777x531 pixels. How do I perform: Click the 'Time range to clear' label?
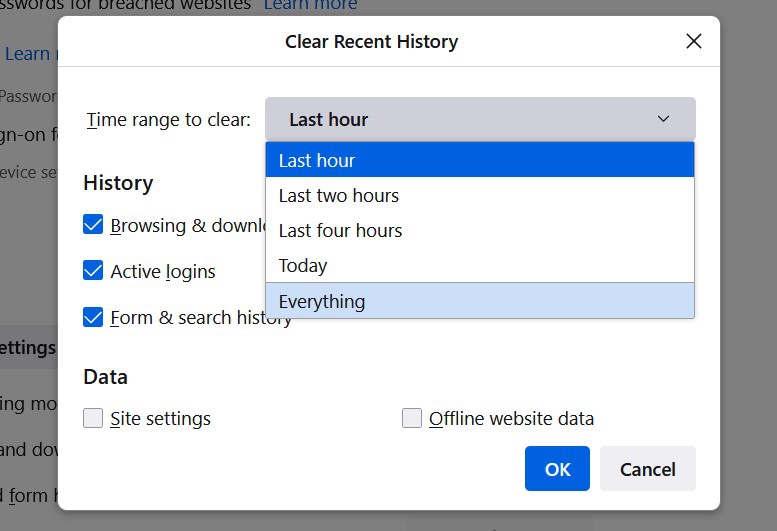[168, 120]
